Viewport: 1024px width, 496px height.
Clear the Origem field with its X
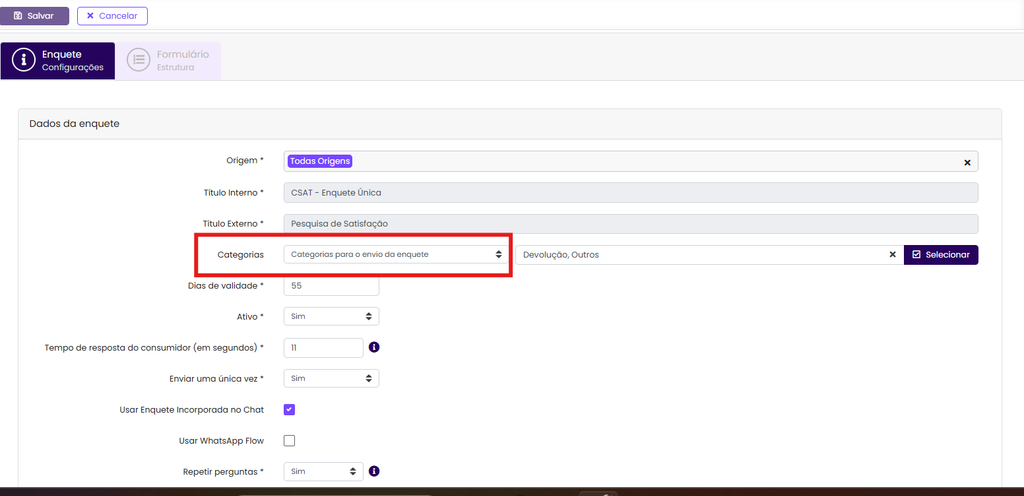967,163
